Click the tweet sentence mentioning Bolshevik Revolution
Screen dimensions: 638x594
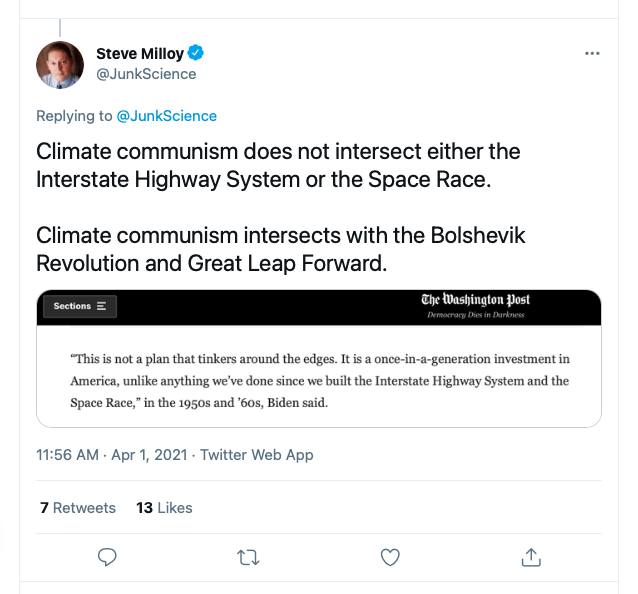tap(281, 250)
